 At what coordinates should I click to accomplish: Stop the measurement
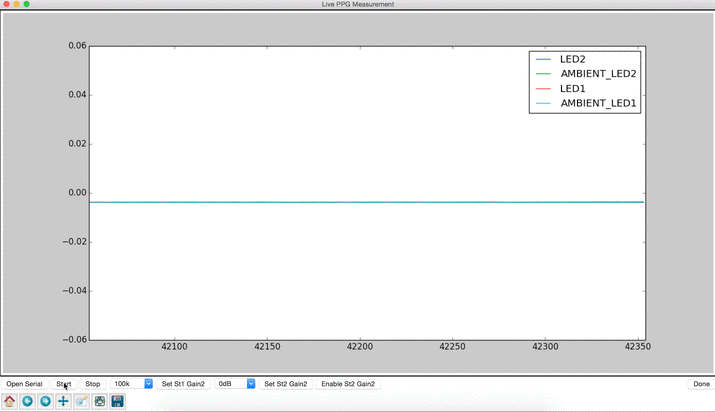coord(93,384)
